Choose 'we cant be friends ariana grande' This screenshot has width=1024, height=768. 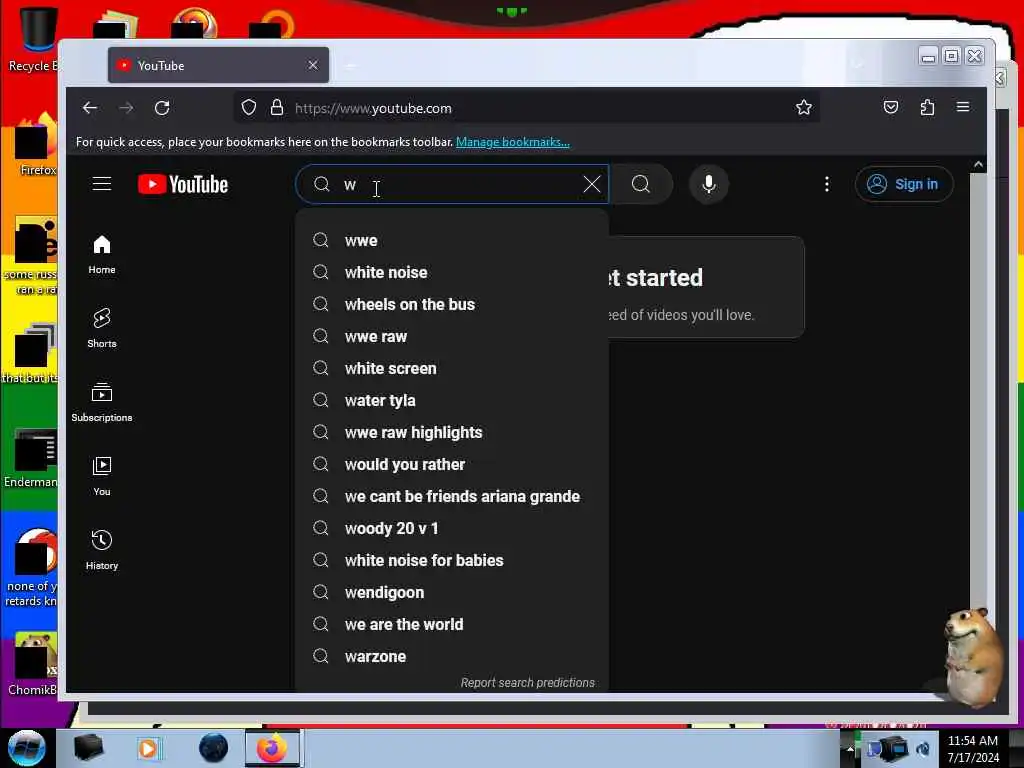click(x=452, y=496)
